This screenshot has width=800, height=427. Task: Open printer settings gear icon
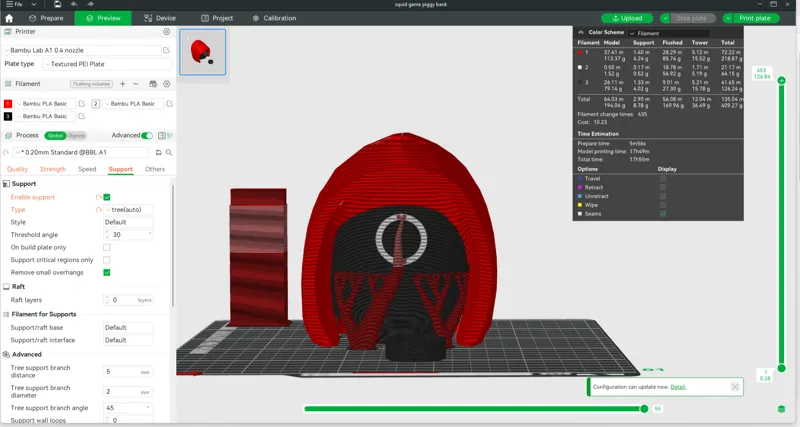(x=166, y=32)
